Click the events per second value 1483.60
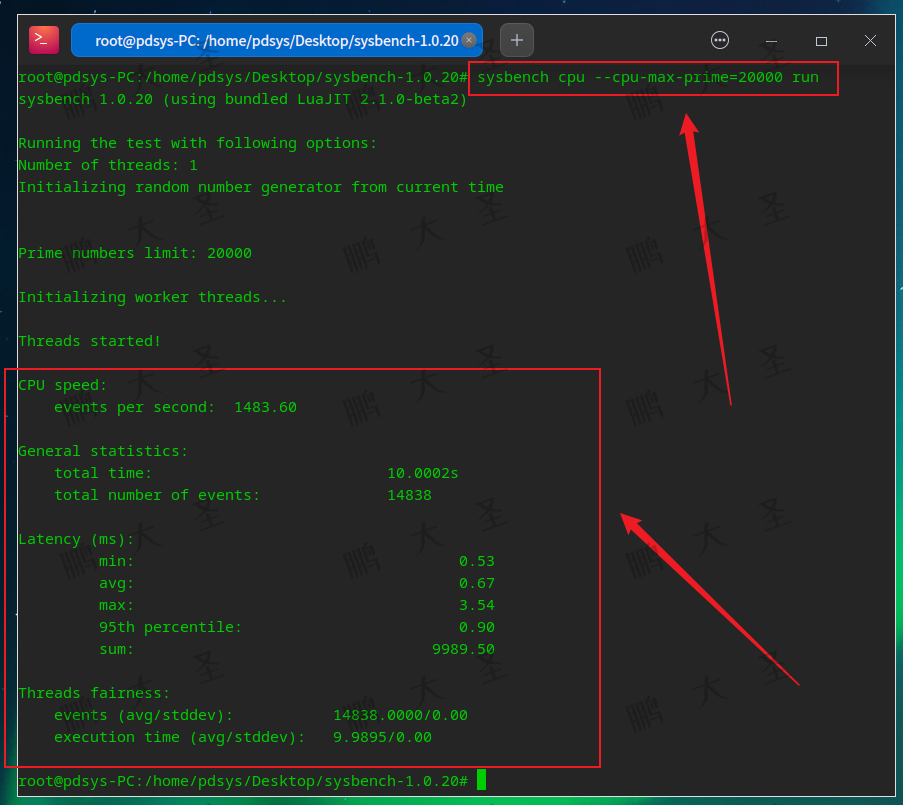This screenshot has height=805, width=903. (x=265, y=407)
